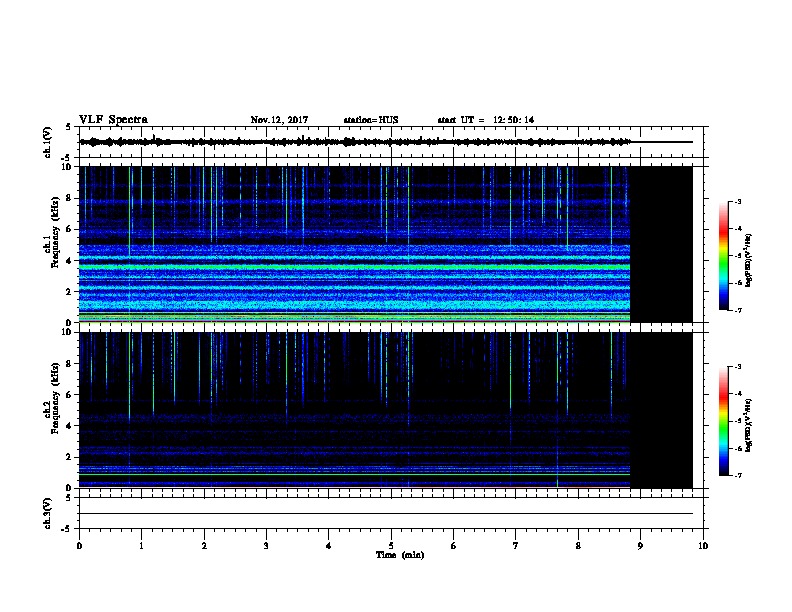This screenshot has width=792, height=612.
Task: Click the ch.1 spectrogram color bar
Action: pyautogui.click(x=723, y=256)
